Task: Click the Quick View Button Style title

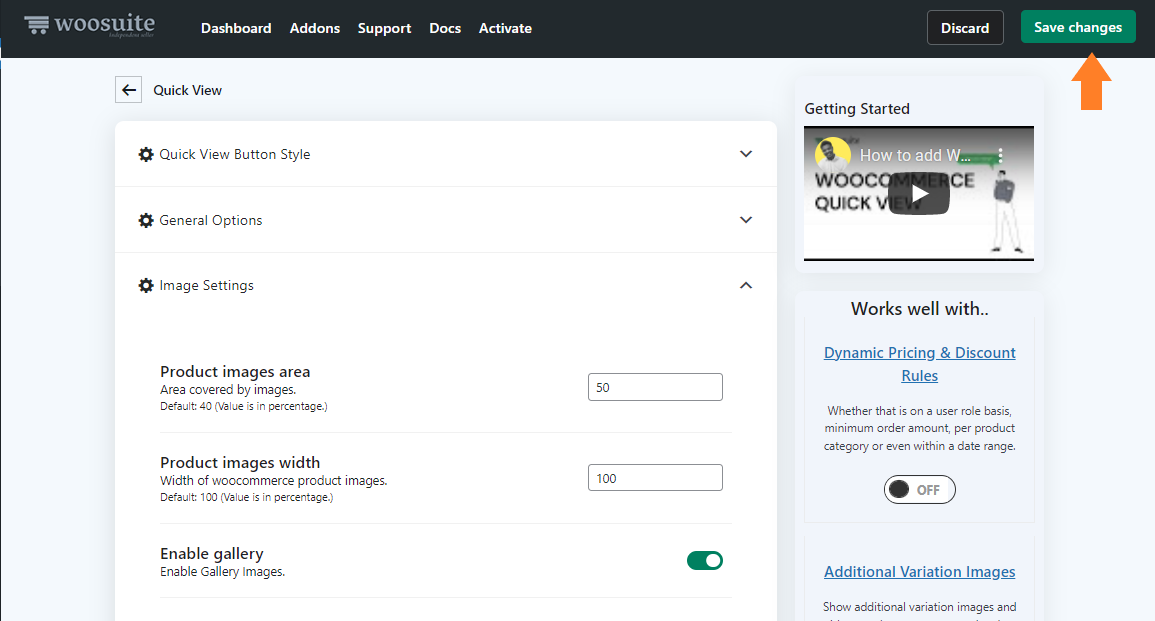Action: click(x=234, y=154)
